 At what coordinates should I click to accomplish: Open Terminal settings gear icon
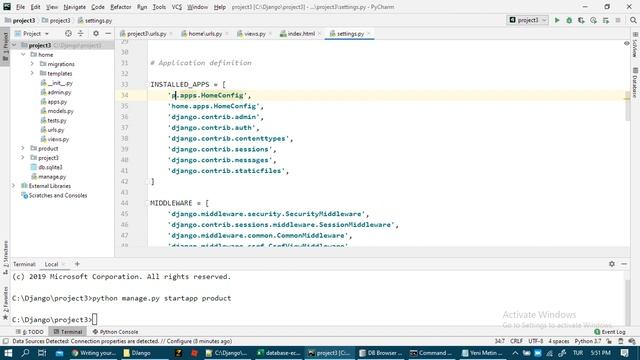click(x=611, y=264)
